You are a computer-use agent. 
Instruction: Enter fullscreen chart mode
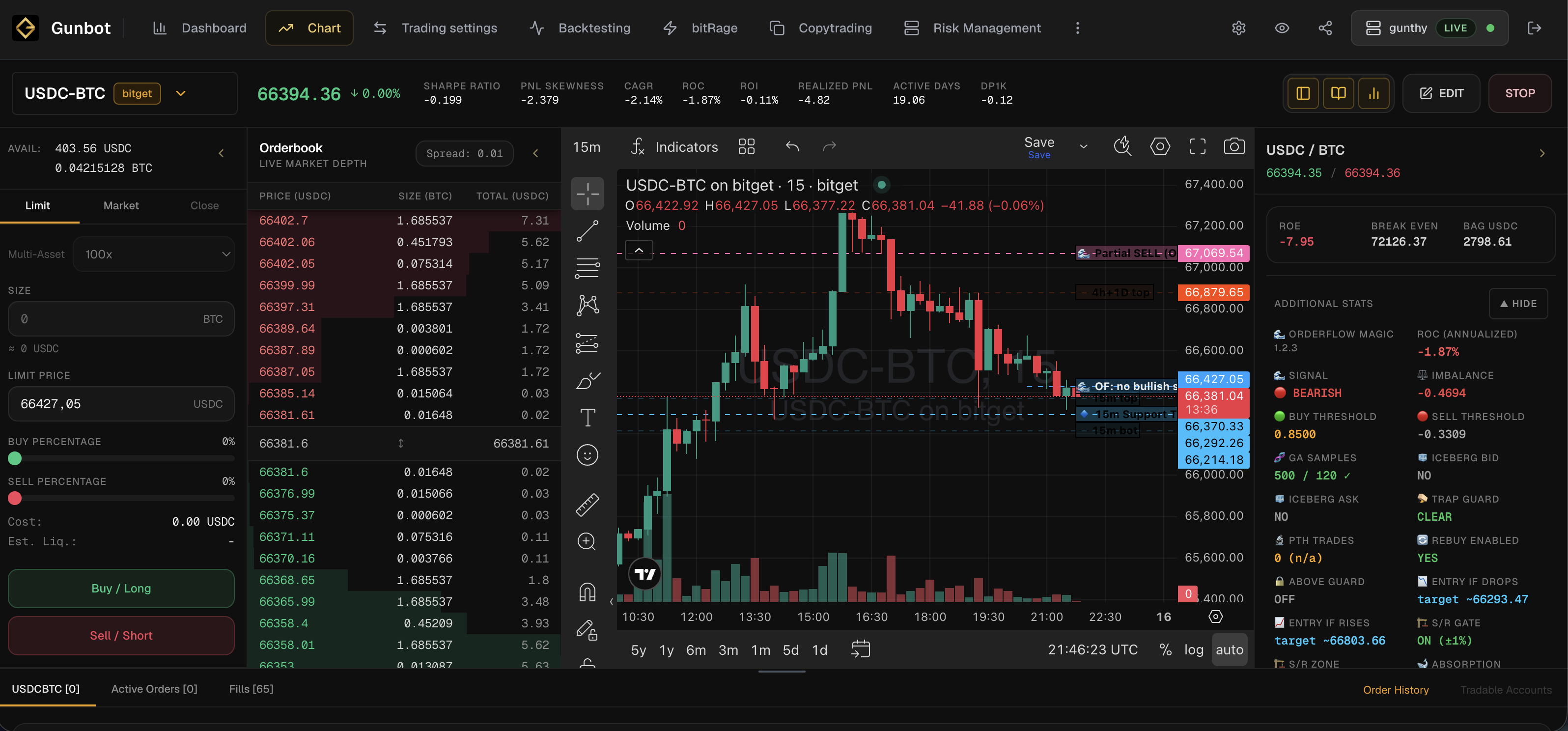coord(1197,147)
